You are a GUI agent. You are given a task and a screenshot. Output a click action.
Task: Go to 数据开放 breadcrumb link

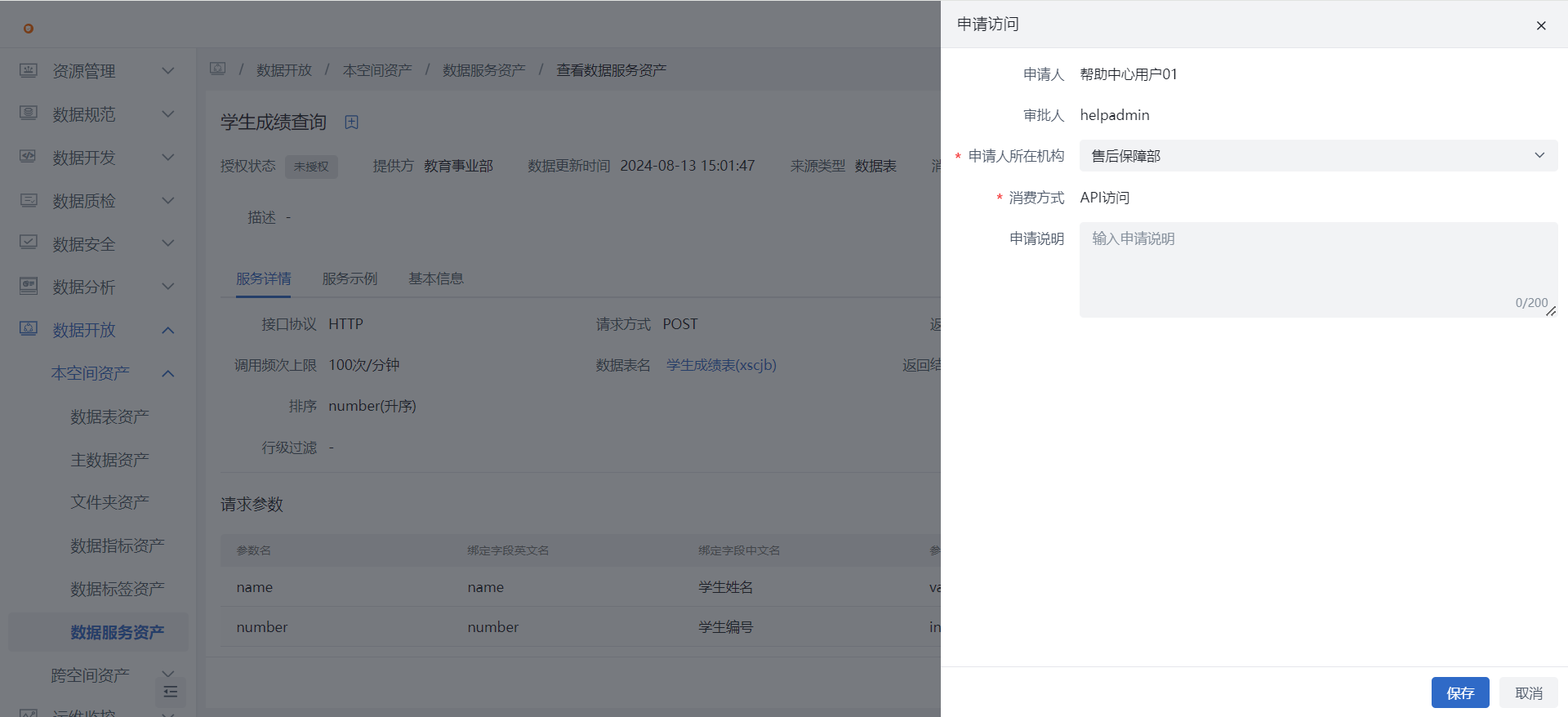coord(284,70)
